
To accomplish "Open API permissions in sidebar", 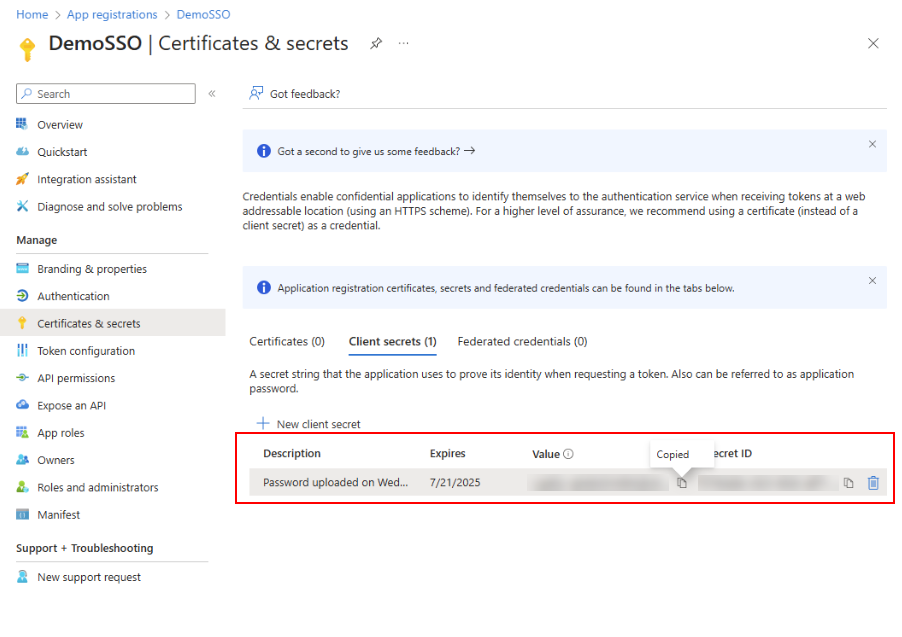I will coord(76,378).
